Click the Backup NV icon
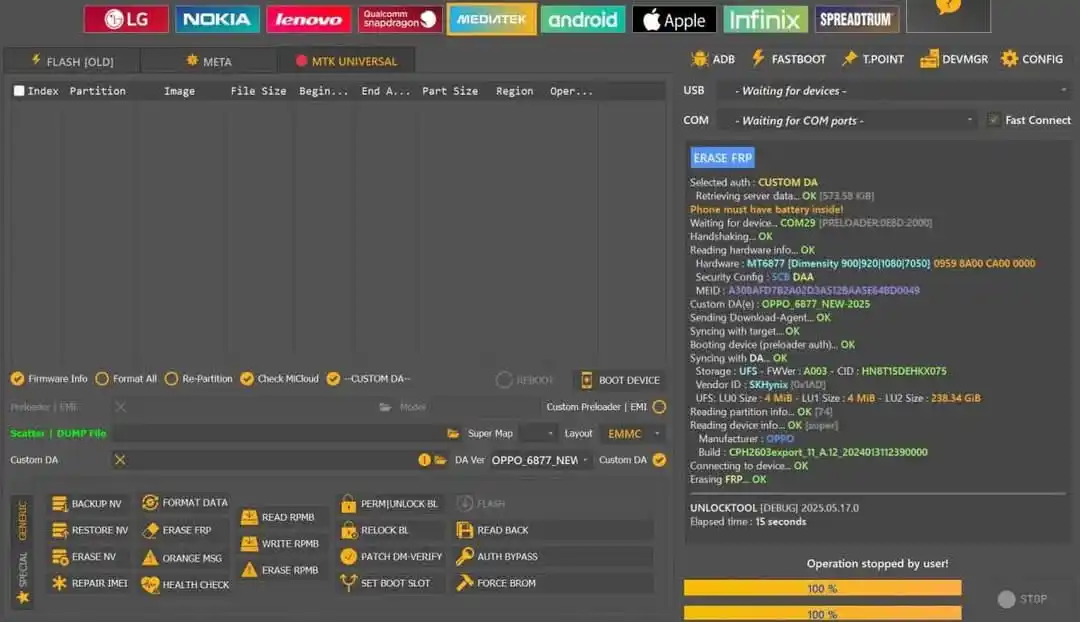This screenshot has width=1080, height=622. click(x=59, y=504)
